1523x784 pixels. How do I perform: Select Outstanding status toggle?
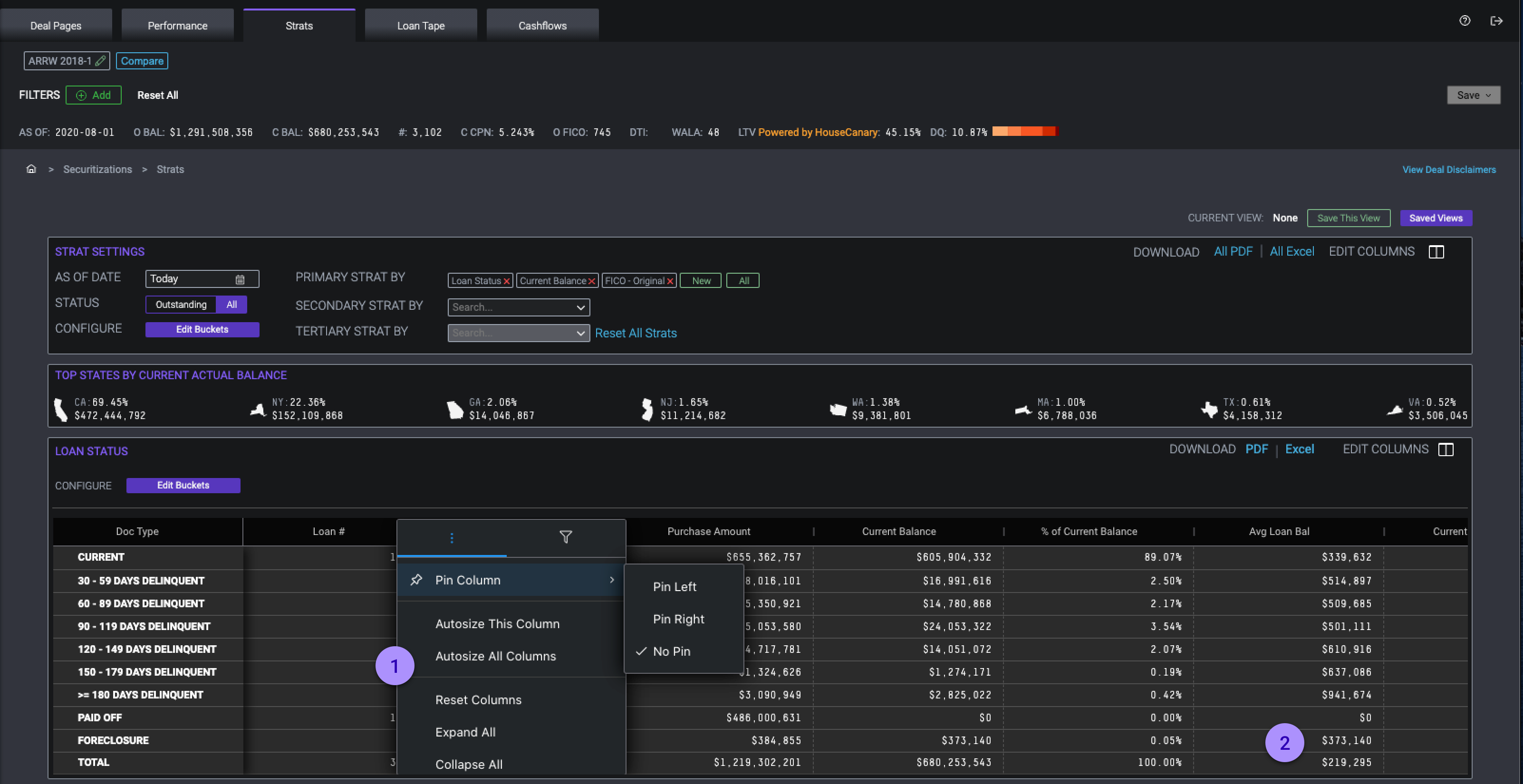[x=181, y=304]
